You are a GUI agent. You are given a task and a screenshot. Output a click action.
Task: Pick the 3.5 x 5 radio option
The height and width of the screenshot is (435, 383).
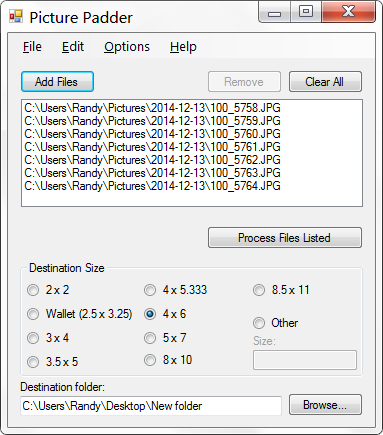[x=33, y=362]
